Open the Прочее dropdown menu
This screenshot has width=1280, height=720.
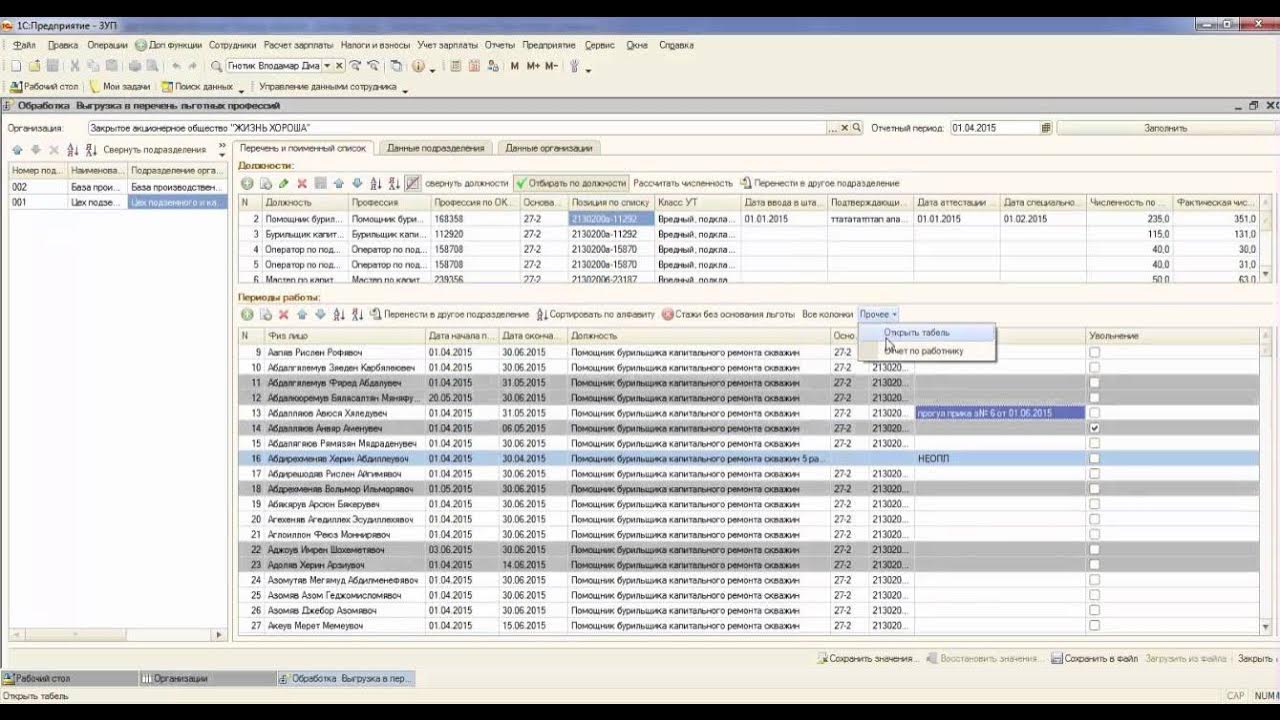pos(878,314)
